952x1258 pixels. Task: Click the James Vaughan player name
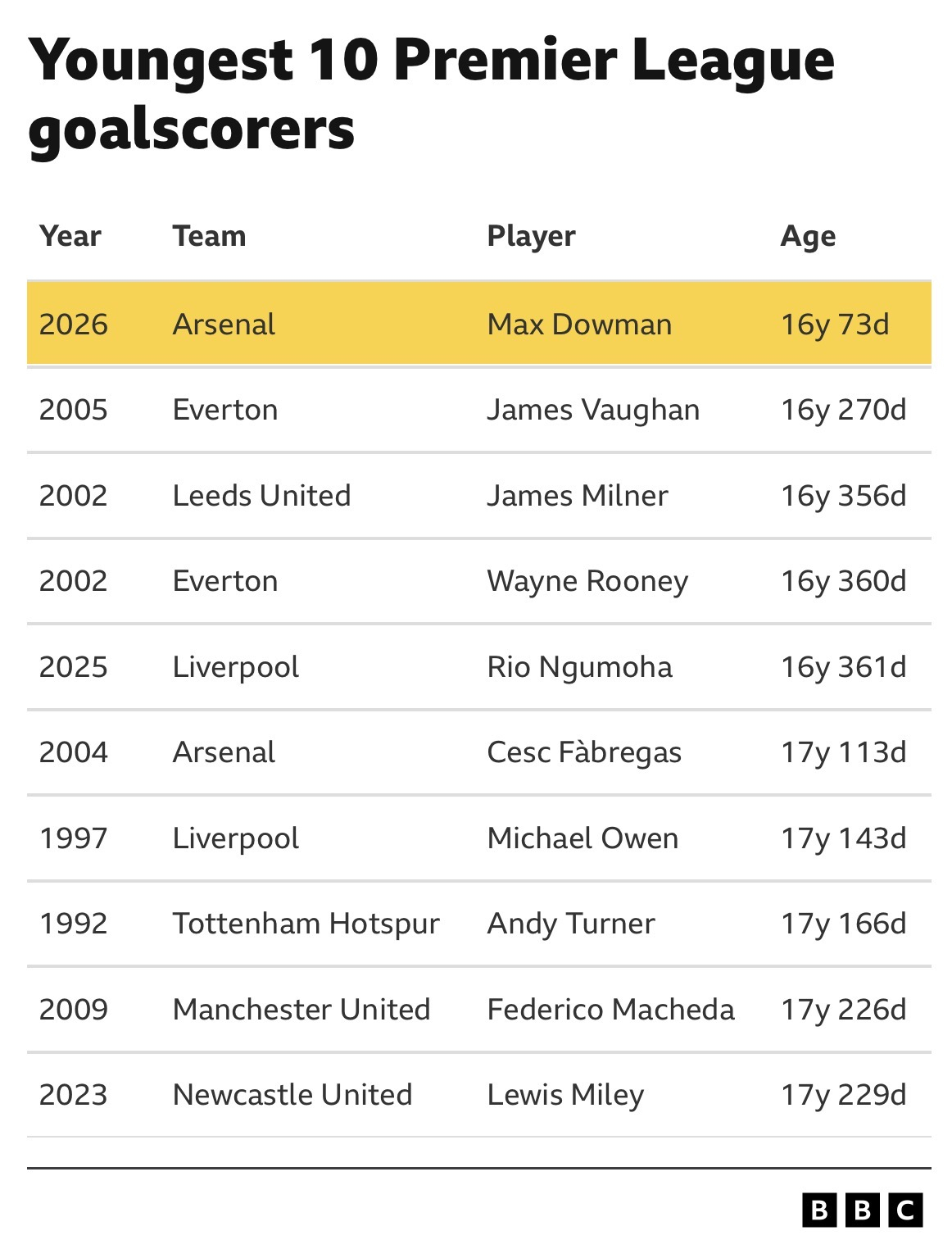click(x=593, y=410)
